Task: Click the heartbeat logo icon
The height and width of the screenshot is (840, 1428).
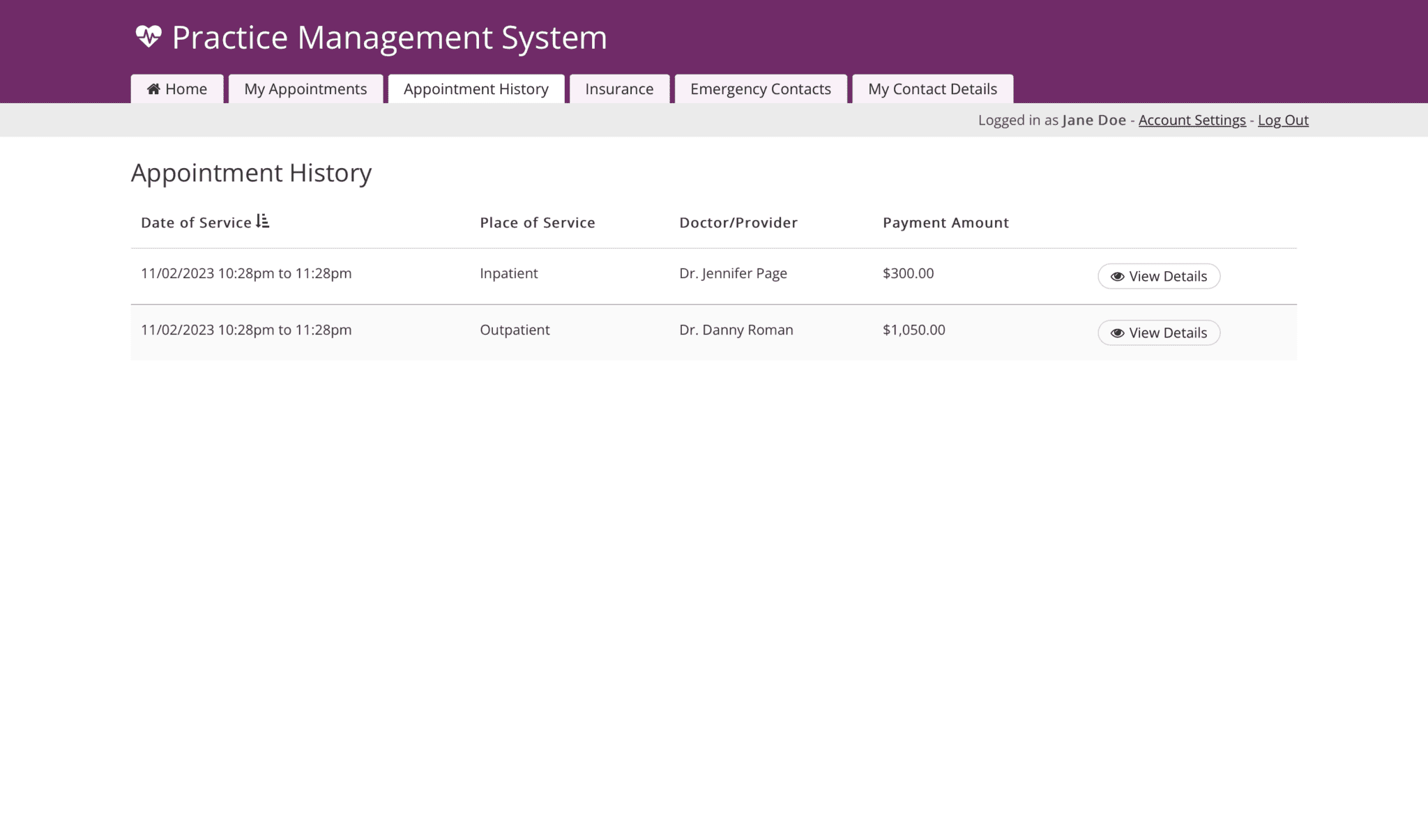Action: pos(150,36)
